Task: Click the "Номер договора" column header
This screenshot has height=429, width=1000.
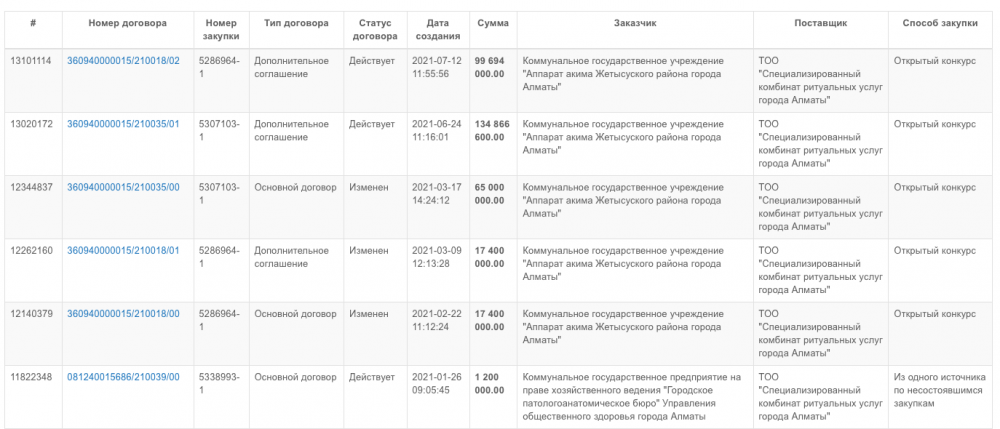Action: pyautogui.click(x=128, y=22)
